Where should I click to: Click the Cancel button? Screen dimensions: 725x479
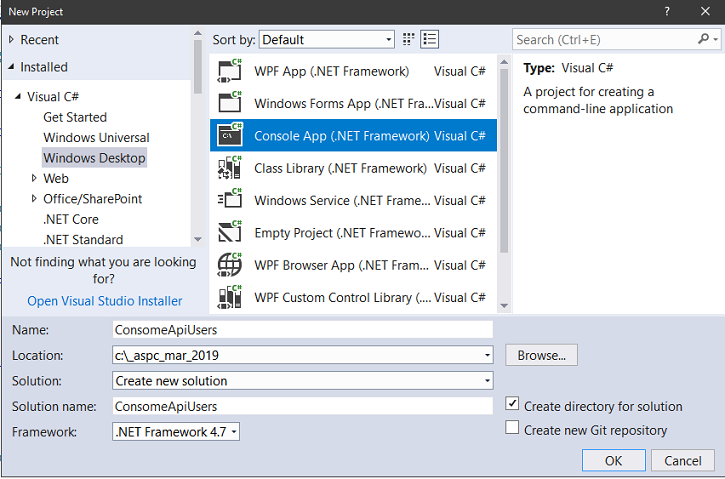682,461
